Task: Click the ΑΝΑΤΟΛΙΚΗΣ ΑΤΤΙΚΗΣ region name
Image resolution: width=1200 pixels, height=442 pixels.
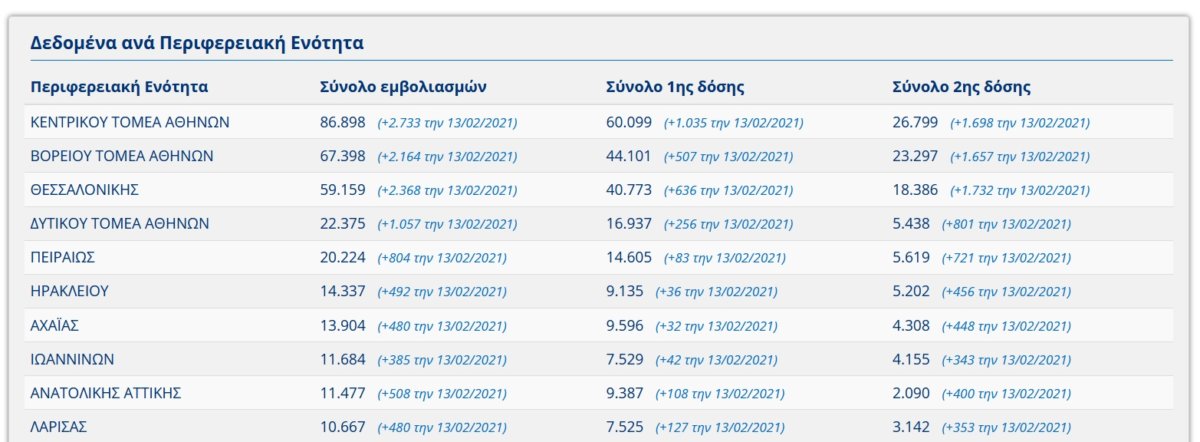Action: (106, 393)
